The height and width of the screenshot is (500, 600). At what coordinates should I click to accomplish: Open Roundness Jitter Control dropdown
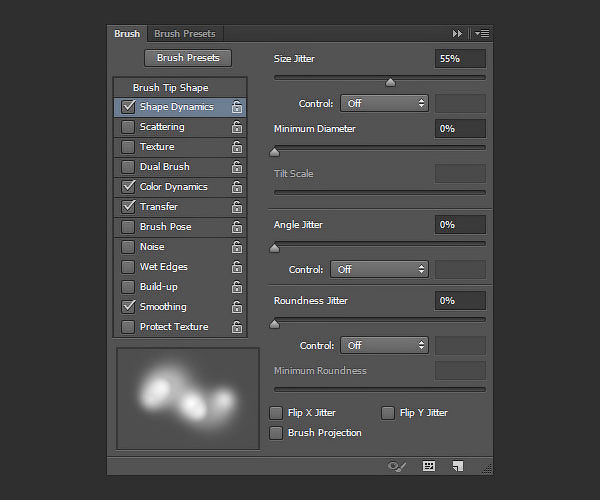384,345
